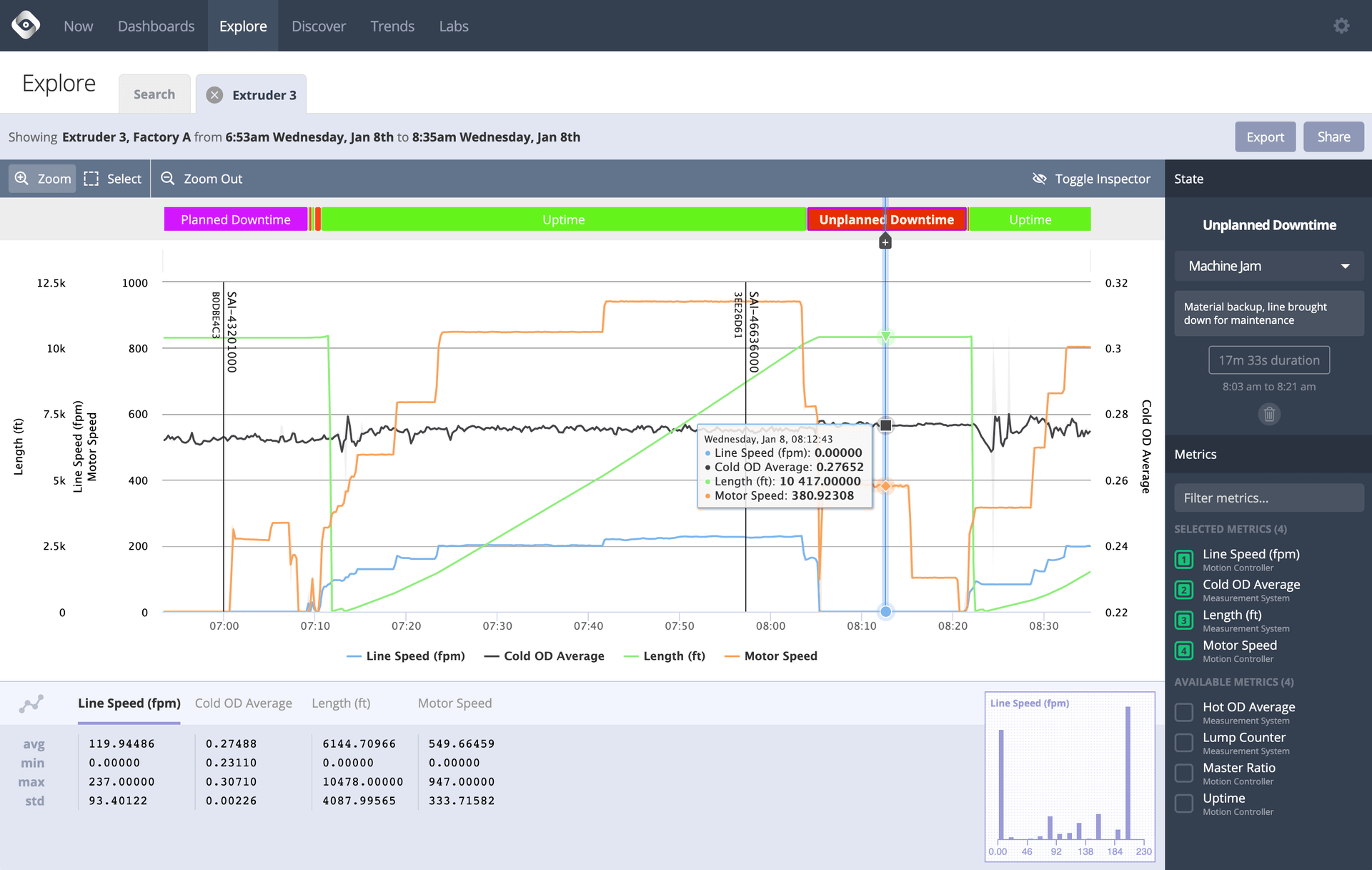Collapse the Metrics section header
Screen dimensions: 1372x870
pyautogui.click(x=1195, y=454)
